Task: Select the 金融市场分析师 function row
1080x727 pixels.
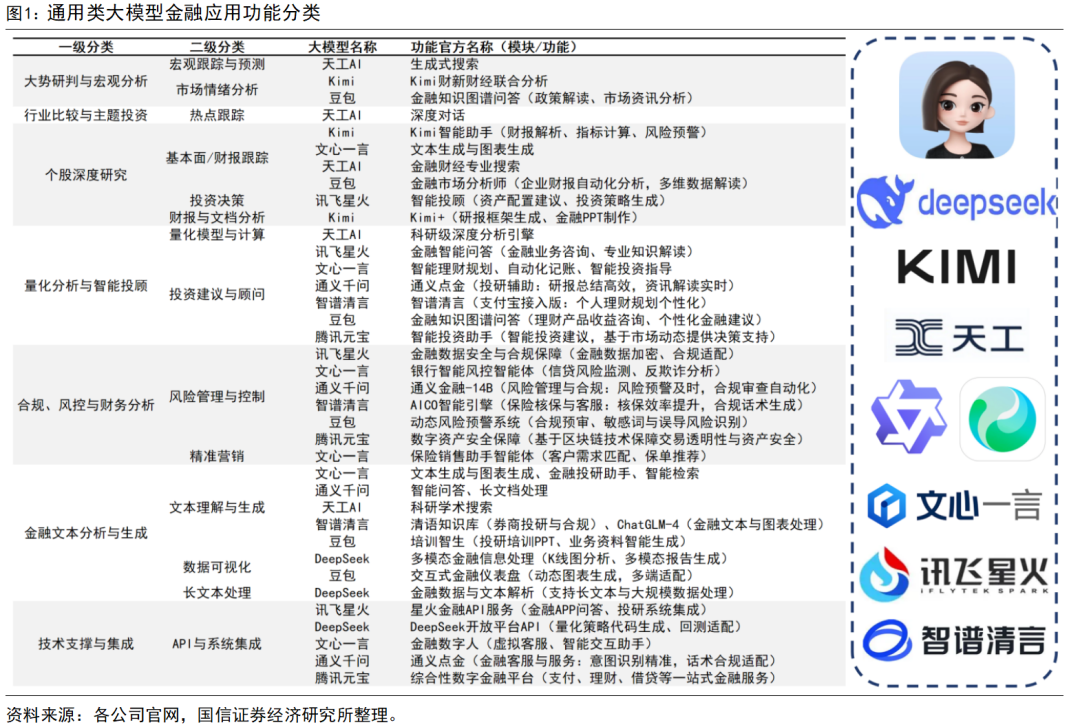Action: click(x=579, y=183)
